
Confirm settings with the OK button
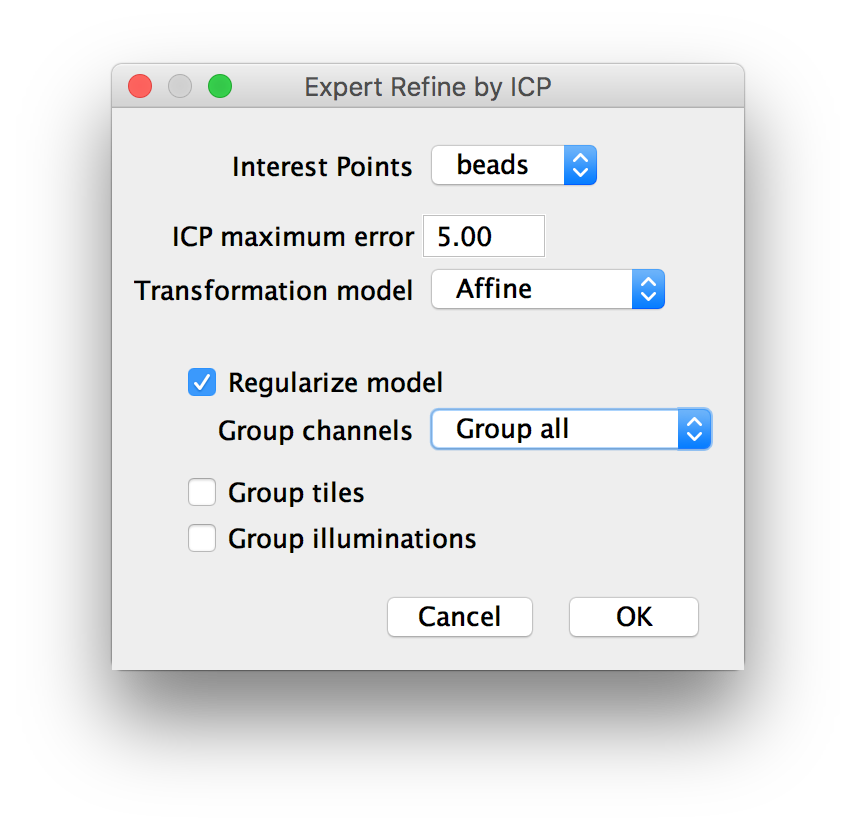634,617
